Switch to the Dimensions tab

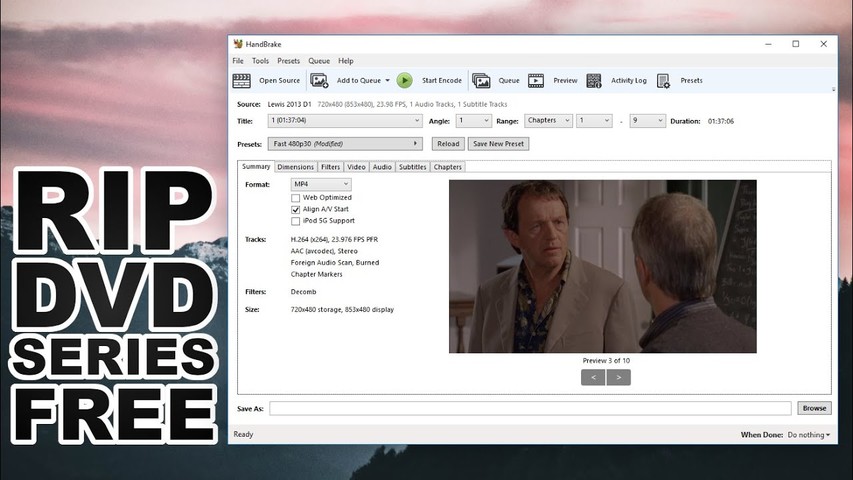pyautogui.click(x=295, y=167)
